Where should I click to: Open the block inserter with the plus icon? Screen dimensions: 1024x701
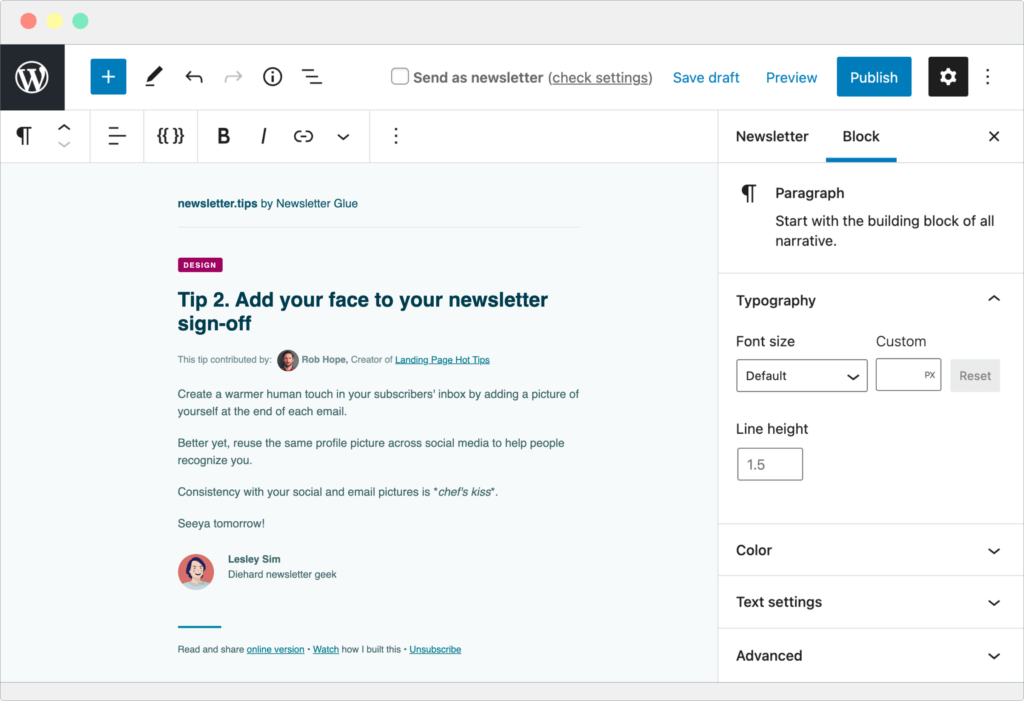tap(108, 77)
